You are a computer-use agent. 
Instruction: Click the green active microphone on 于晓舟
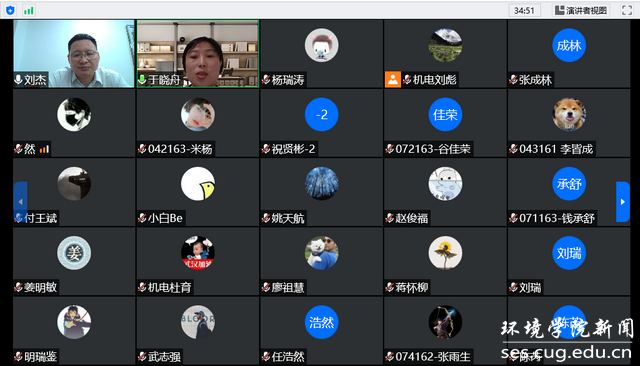tap(142, 79)
